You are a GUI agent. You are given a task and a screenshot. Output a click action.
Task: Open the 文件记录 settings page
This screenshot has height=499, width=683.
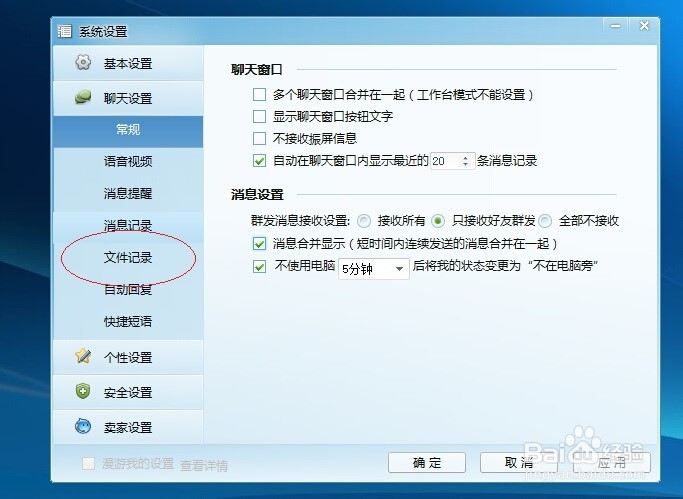click(128, 257)
